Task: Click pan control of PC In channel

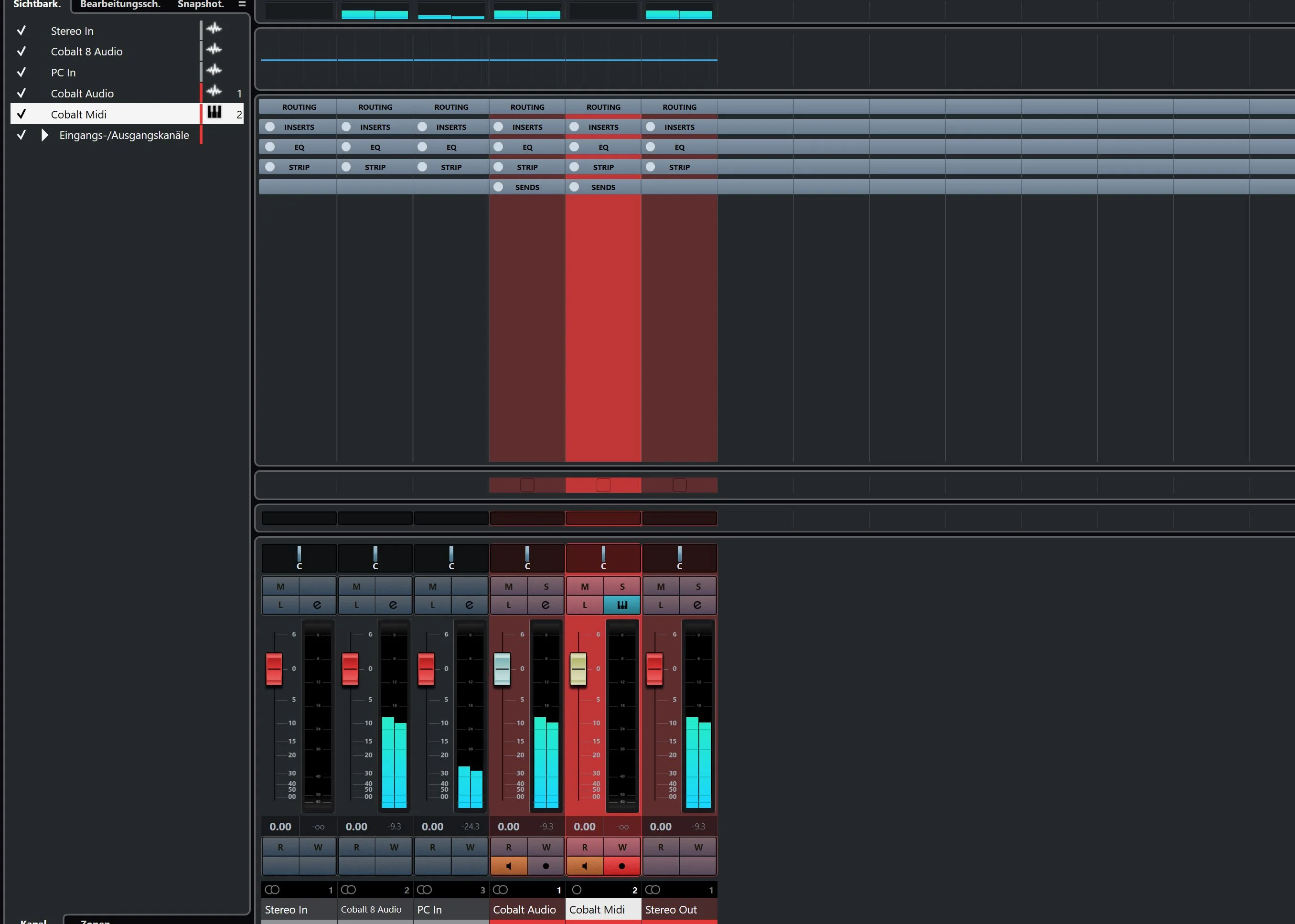Action: 451,558
